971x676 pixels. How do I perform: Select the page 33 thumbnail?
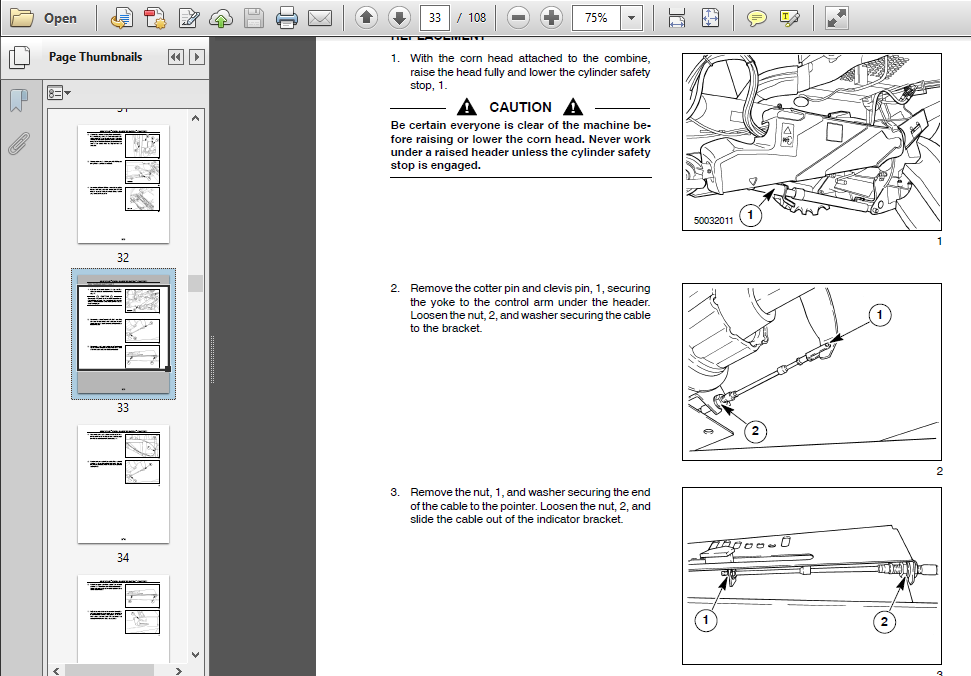(x=123, y=334)
